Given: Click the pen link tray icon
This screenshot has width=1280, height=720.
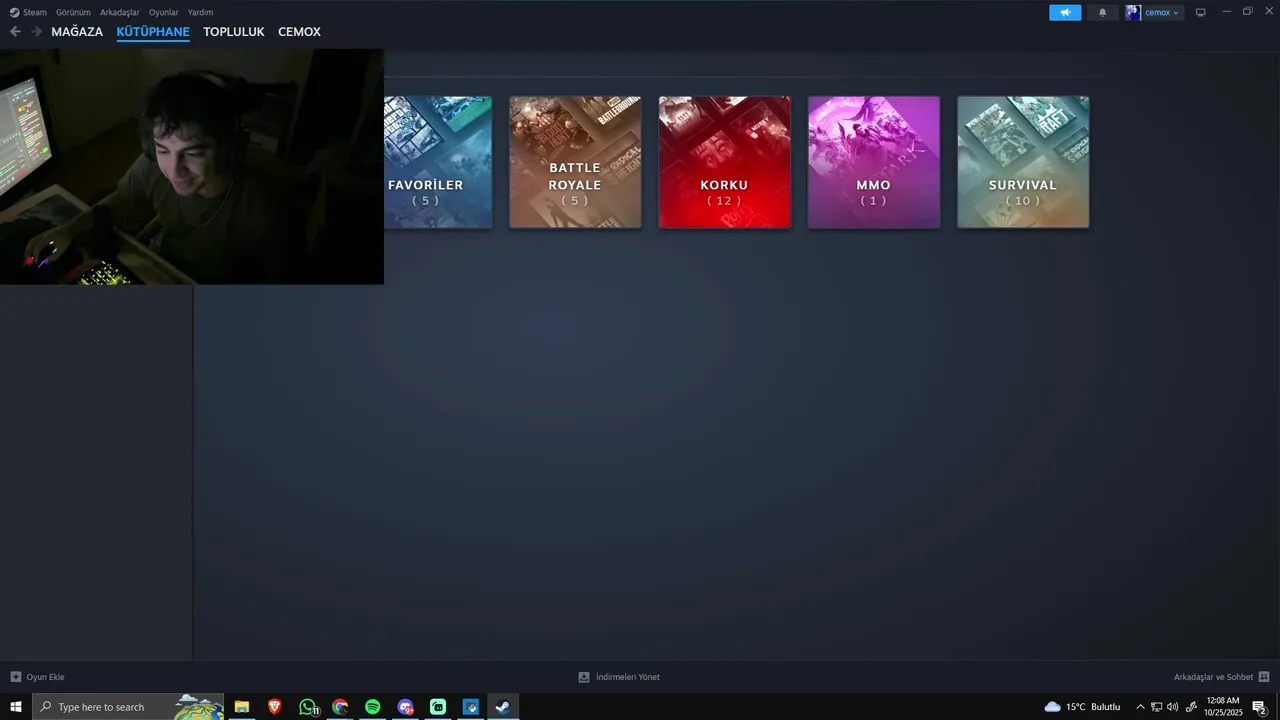Looking at the screenshot, I should tap(1191, 707).
